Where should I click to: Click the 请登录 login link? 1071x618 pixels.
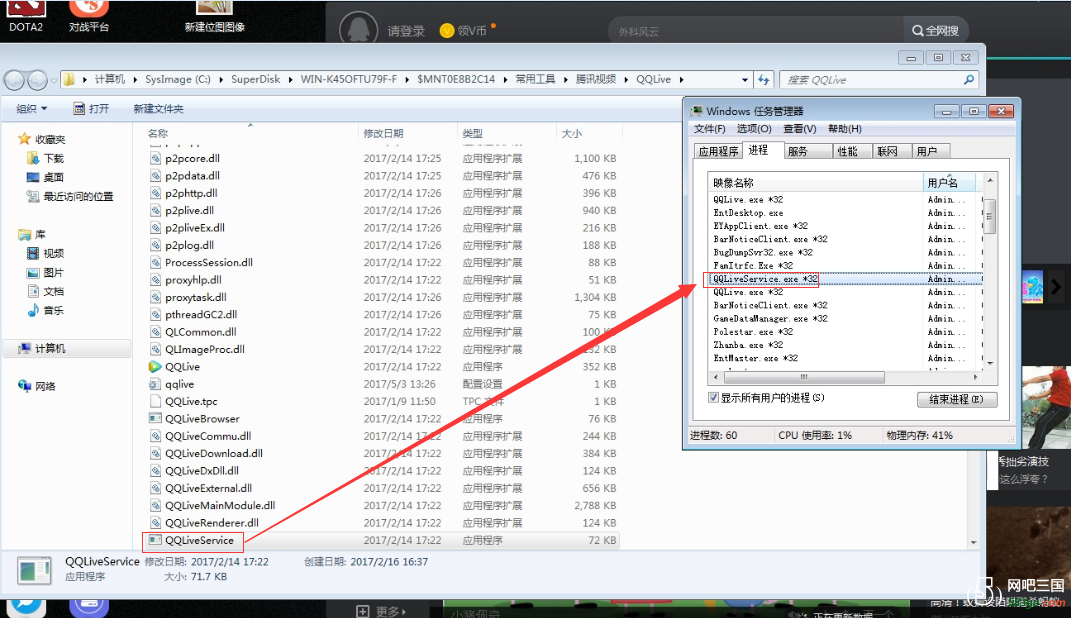pos(406,31)
